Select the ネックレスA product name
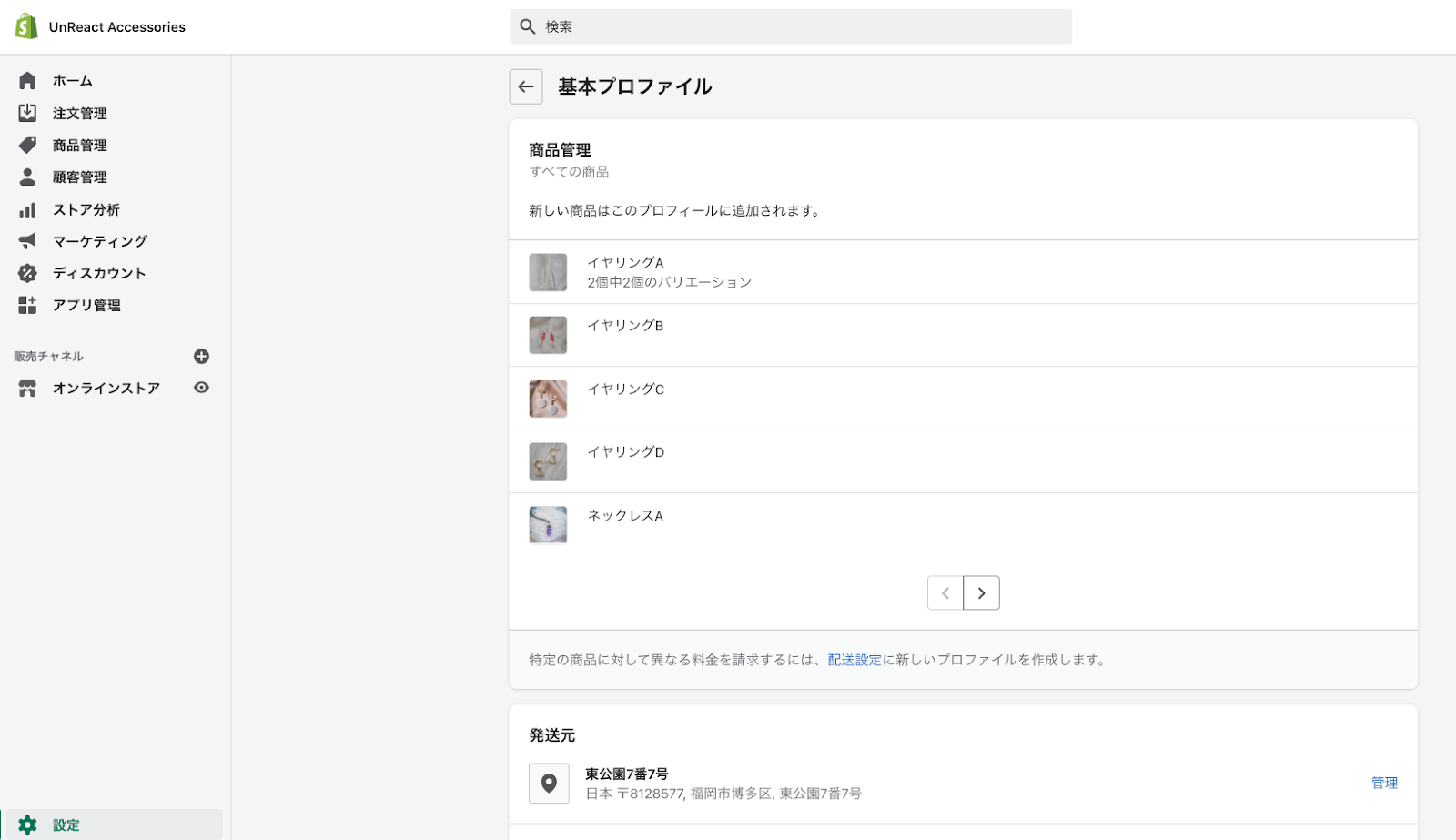This screenshot has width=1456, height=840. click(x=625, y=515)
